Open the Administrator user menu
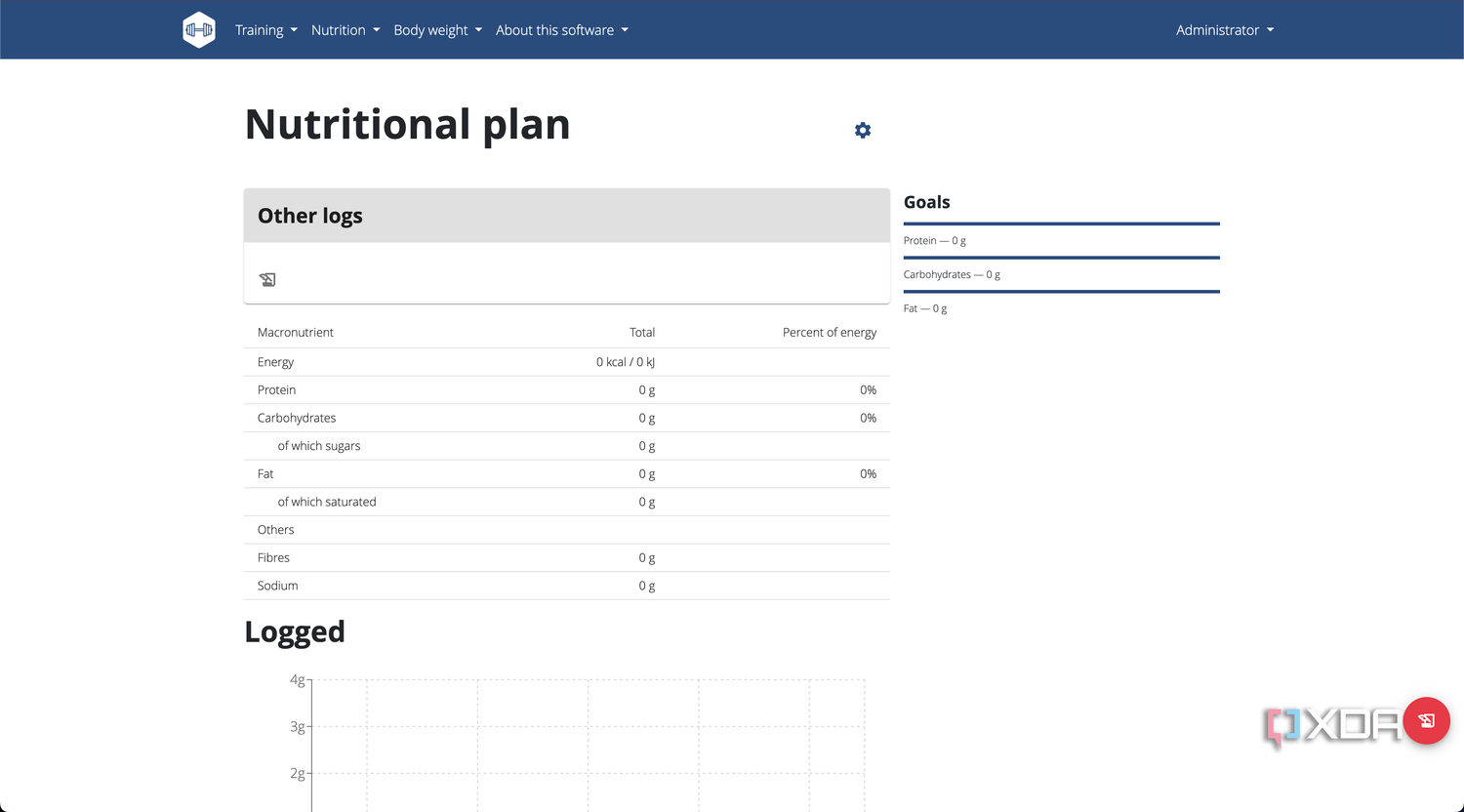The height and width of the screenshot is (812, 1464). (x=1225, y=30)
